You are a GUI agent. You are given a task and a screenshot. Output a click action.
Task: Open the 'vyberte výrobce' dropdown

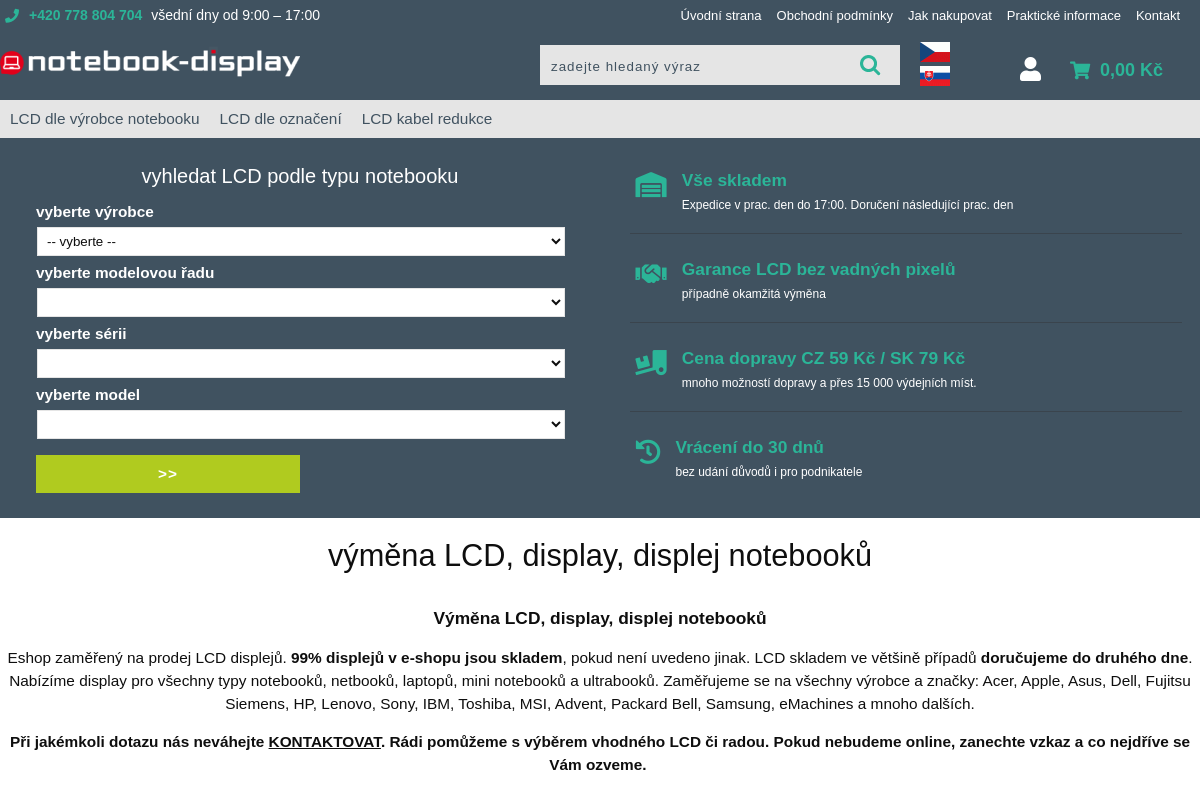pyautogui.click(x=300, y=241)
